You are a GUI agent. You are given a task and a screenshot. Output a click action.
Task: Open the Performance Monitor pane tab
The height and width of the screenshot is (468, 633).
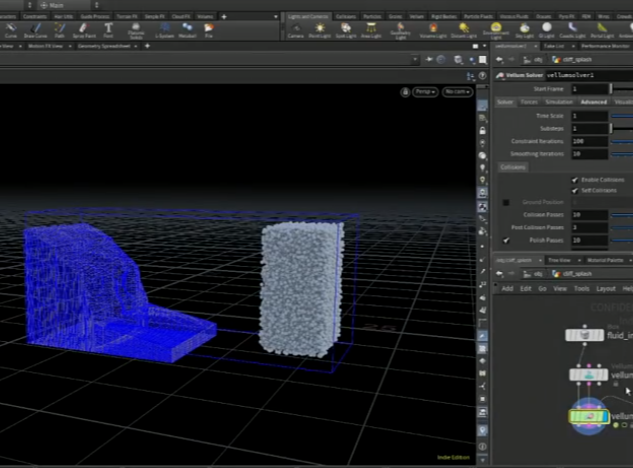tap(604, 46)
